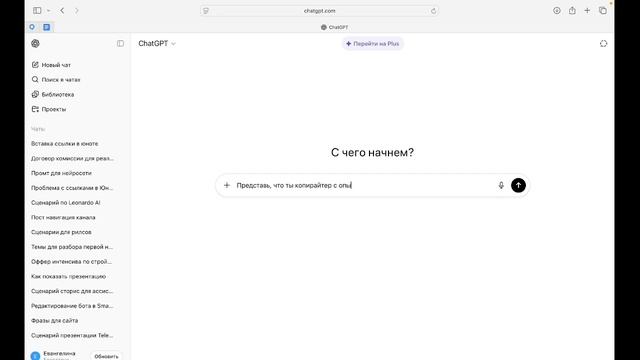Activate the microphone dictation icon
Viewport: 640px width, 360px height.
(501, 185)
